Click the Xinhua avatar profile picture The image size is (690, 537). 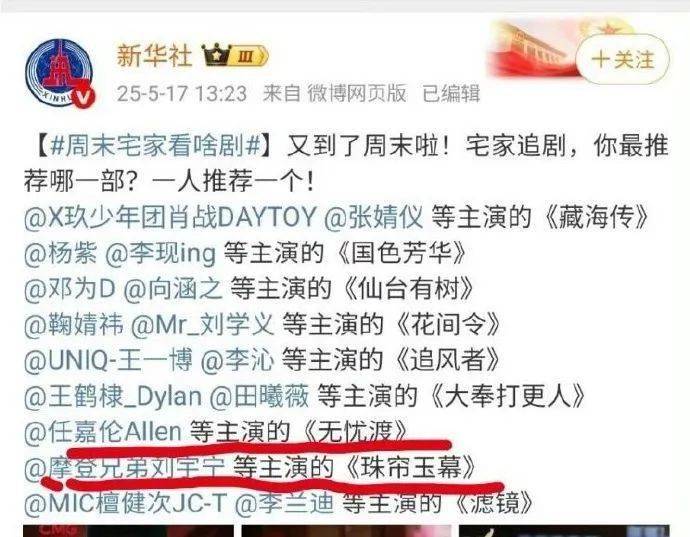click(59, 73)
